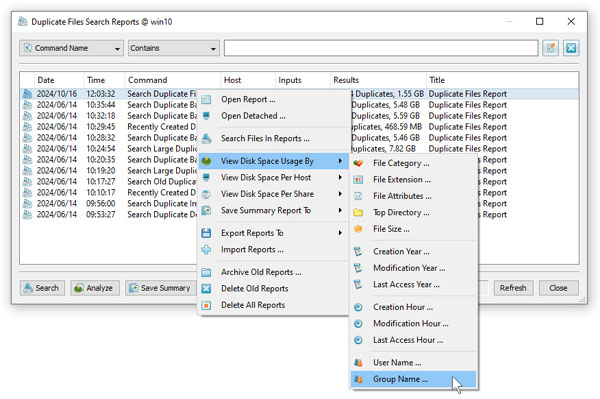Click the report icon of 2024/10/16 row
Image resolution: width=600 pixels, height=399 pixels.
27,94
